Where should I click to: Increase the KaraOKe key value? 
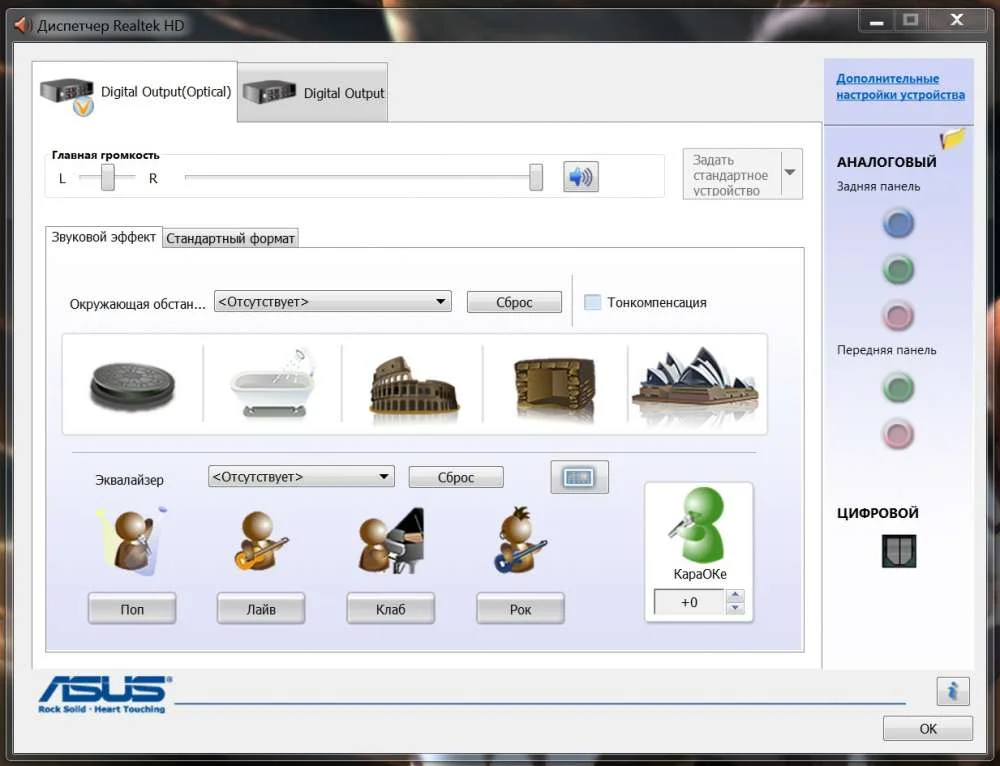point(735,596)
